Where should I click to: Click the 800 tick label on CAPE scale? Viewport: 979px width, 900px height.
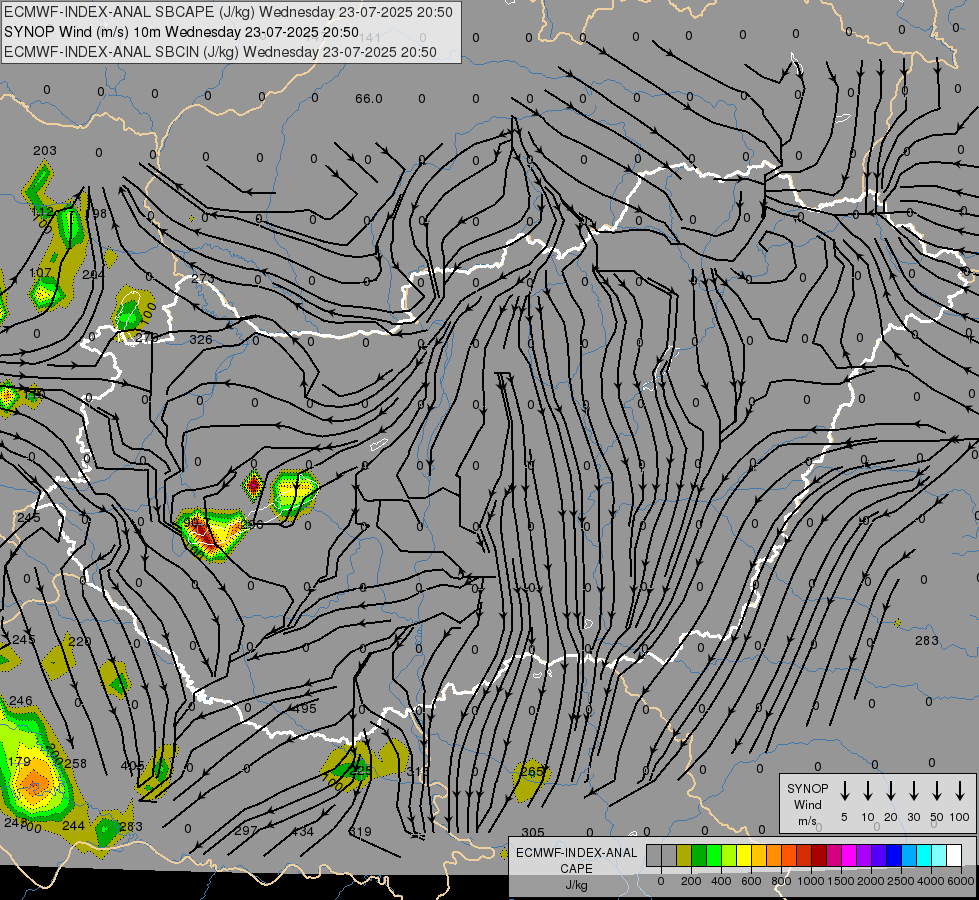[x=781, y=881]
